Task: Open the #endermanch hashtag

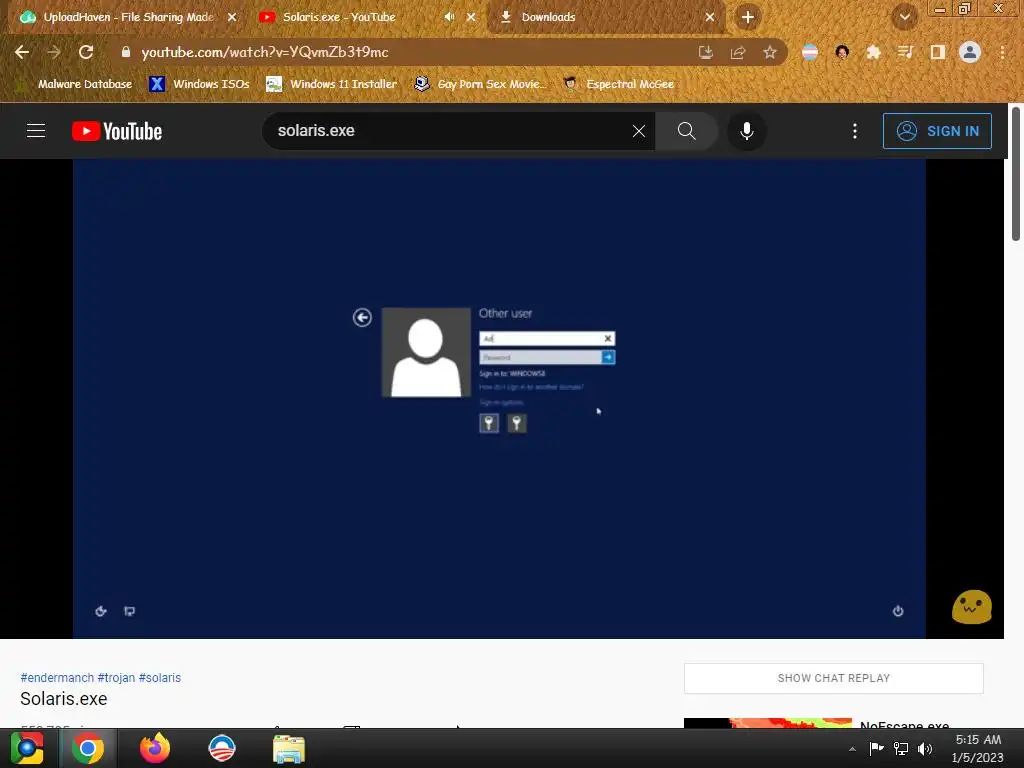Action: (57, 678)
